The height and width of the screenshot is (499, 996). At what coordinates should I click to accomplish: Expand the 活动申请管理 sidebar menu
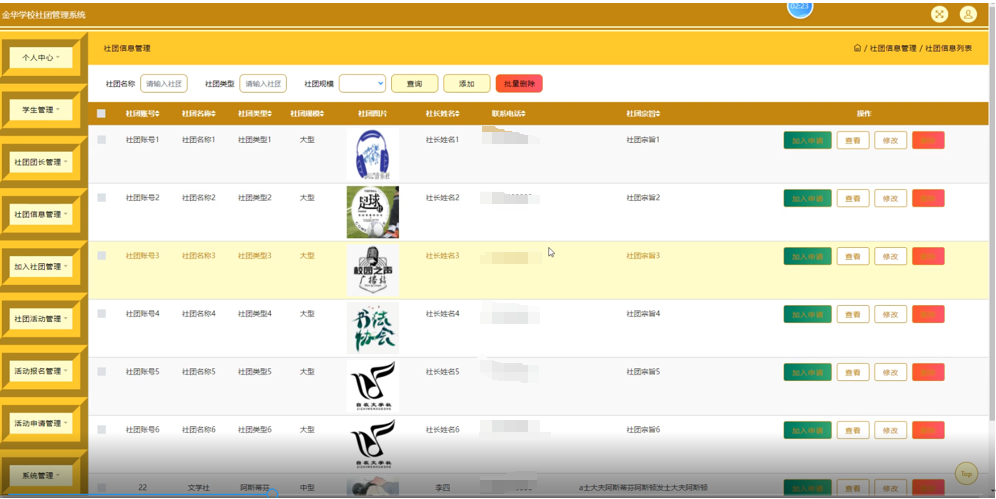(x=41, y=423)
